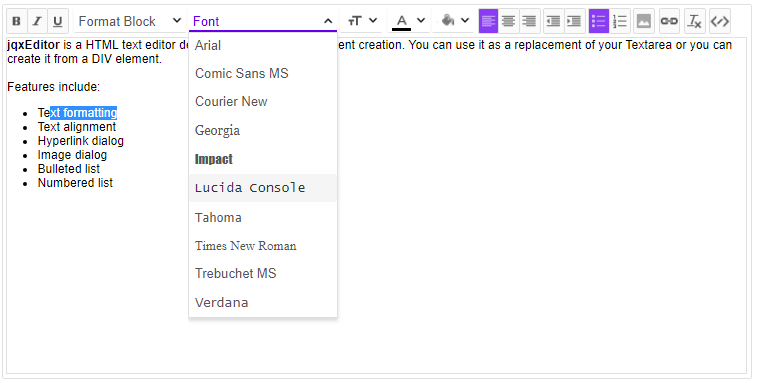Viewport: 759px width, 383px height.
Task: Click the bold 'jqxEditor' word
Action: 33,46
